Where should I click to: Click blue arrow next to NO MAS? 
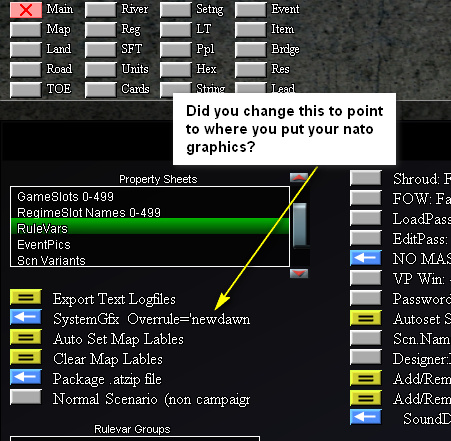point(366,258)
